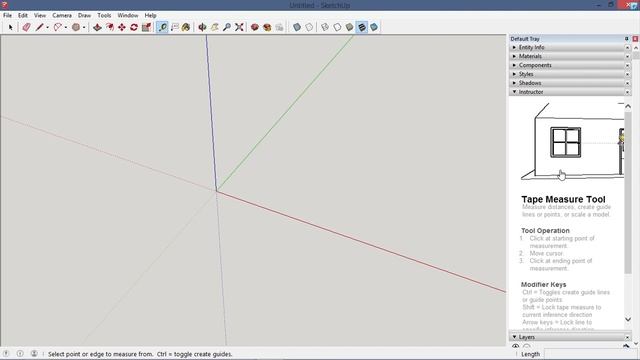Activate the Orbit camera tool
The height and width of the screenshot is (360, 640).
tap(202, 27)
